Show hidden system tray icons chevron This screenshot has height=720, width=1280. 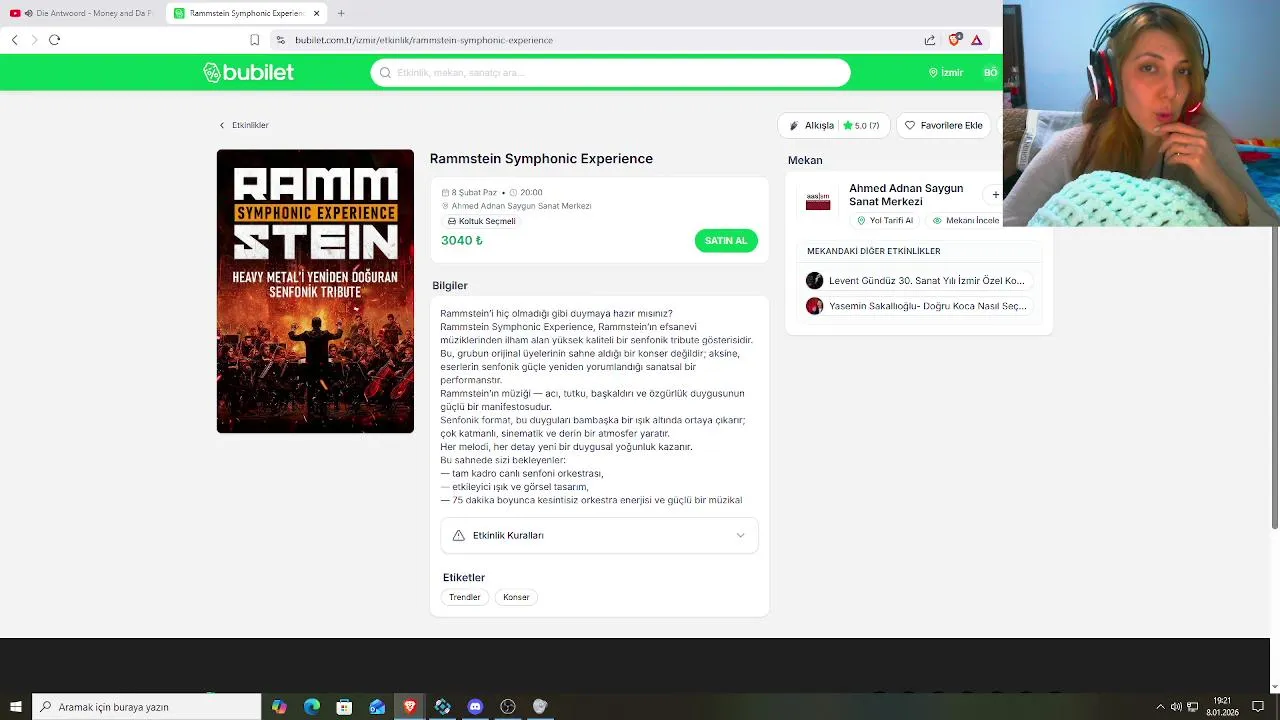tap(1160, 707)
